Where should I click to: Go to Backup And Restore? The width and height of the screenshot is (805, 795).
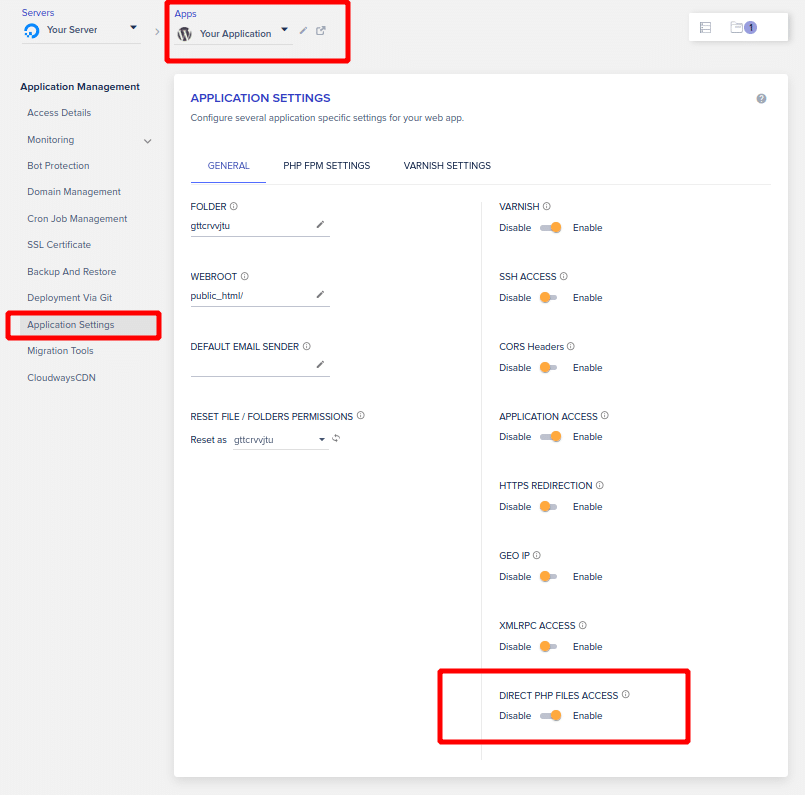(72, 272)
